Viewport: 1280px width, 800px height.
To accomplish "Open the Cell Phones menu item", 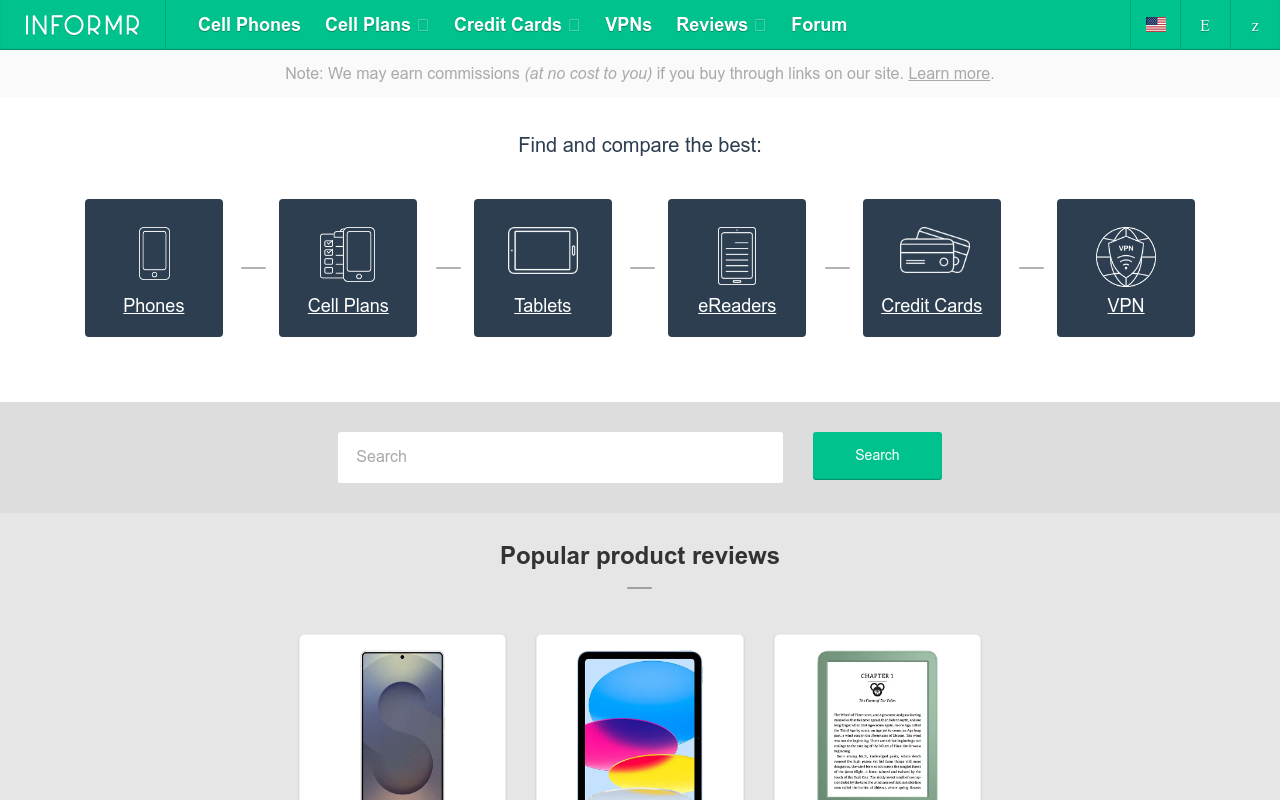I will (x=249, y=25).
